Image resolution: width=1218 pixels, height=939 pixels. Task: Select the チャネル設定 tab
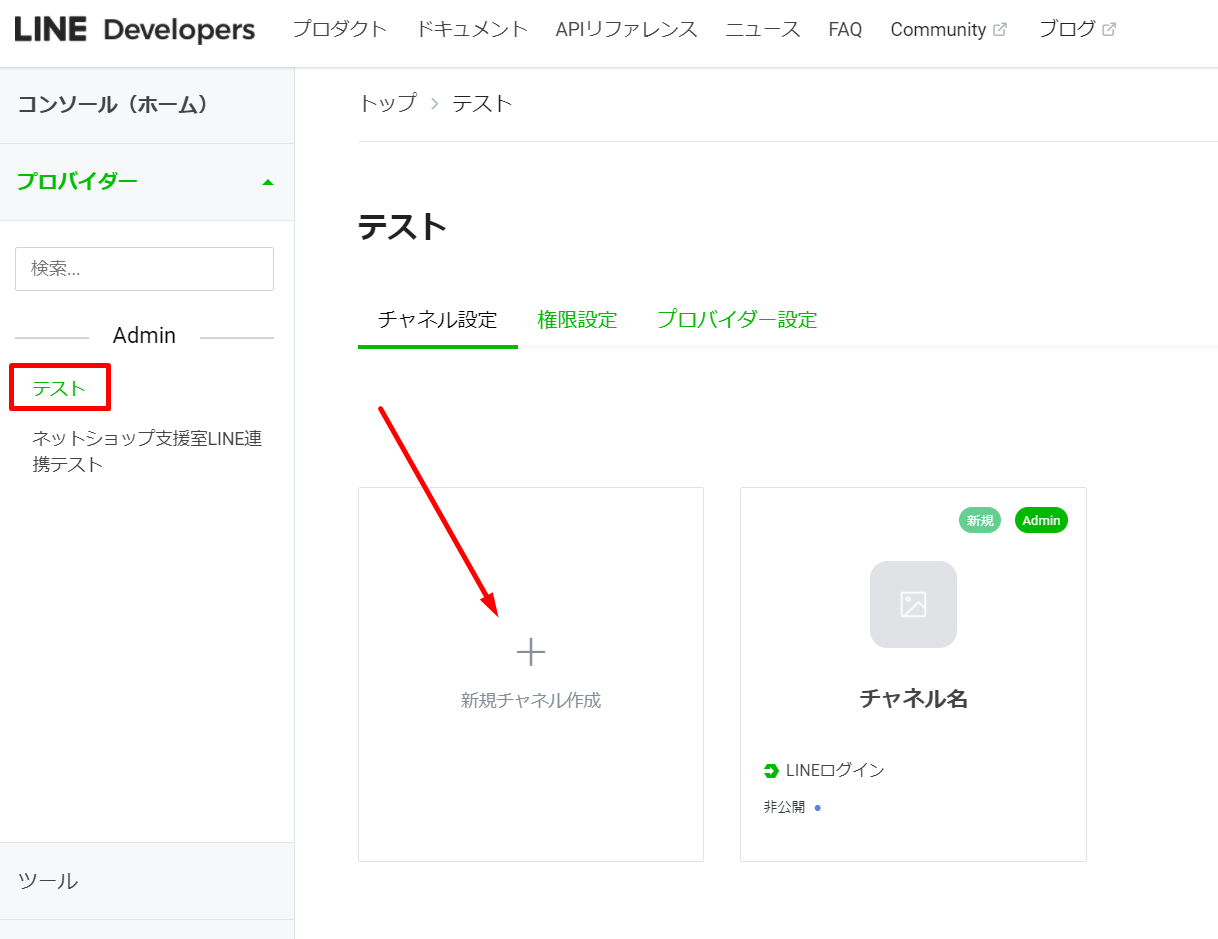point(437,320)
